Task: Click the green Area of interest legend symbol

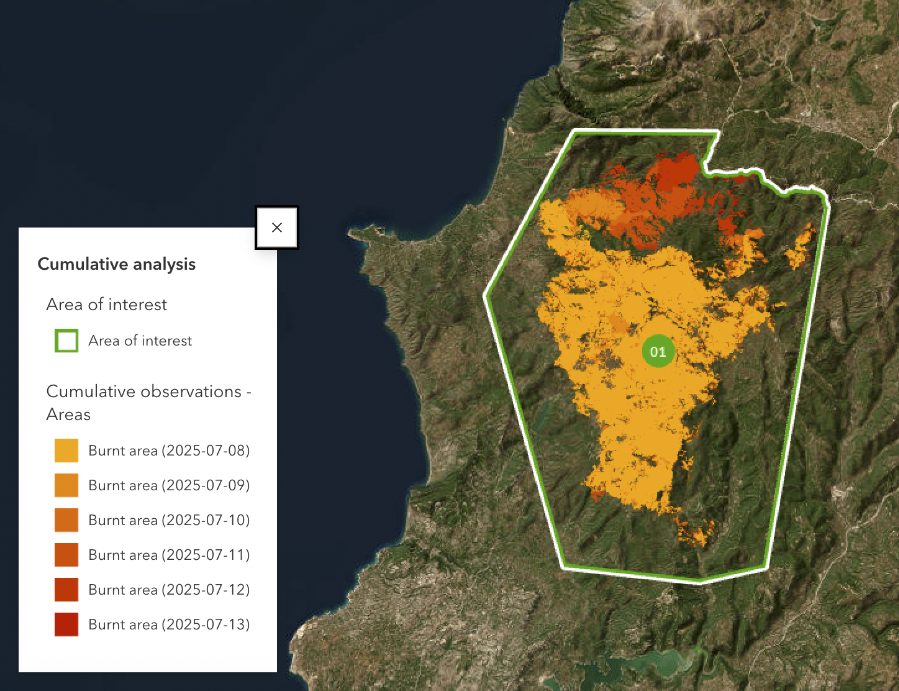Action: click(x=66, y=341)
